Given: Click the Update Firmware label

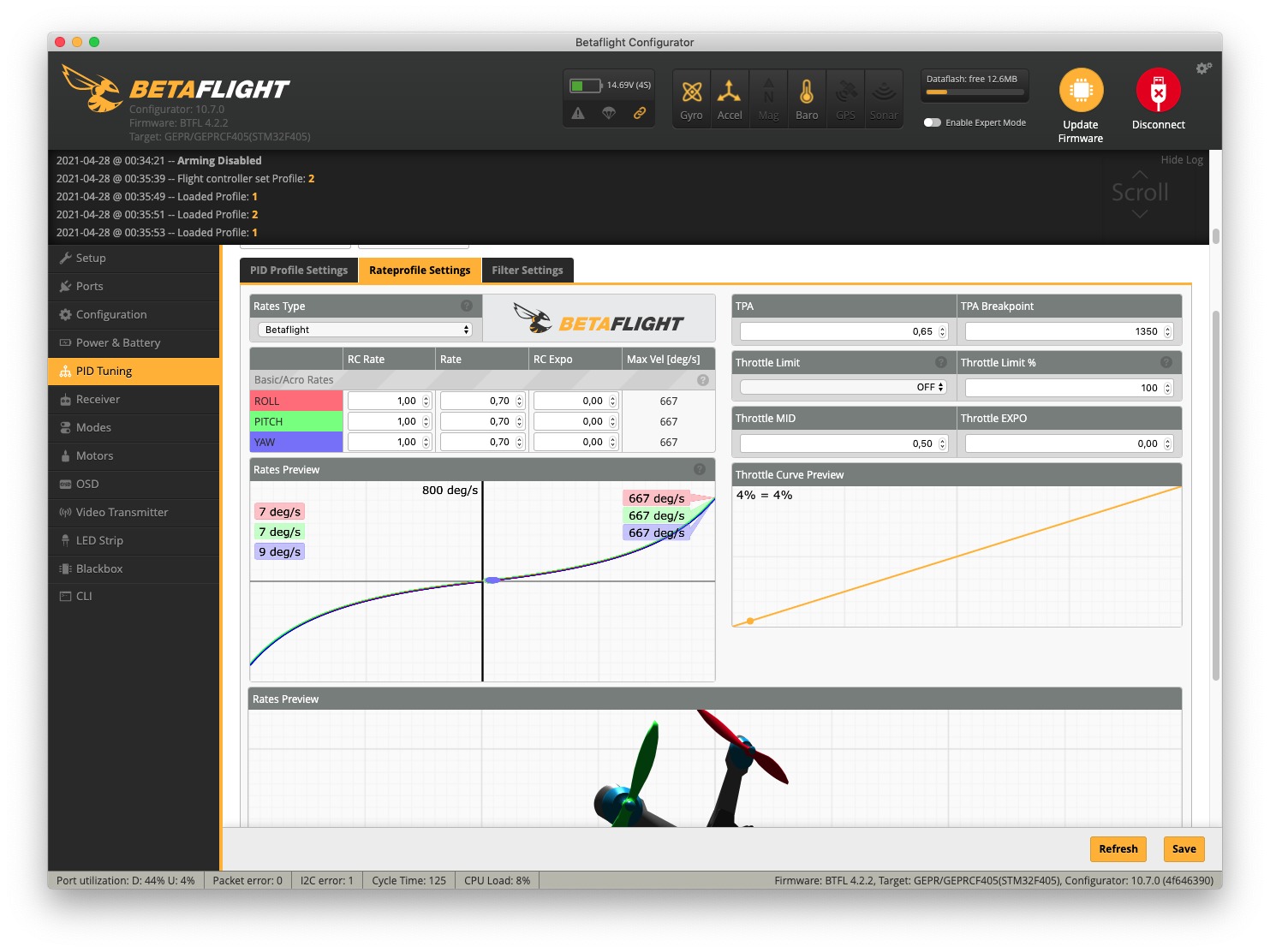Looking at the screenshot, I should [x=1081, y=131].
